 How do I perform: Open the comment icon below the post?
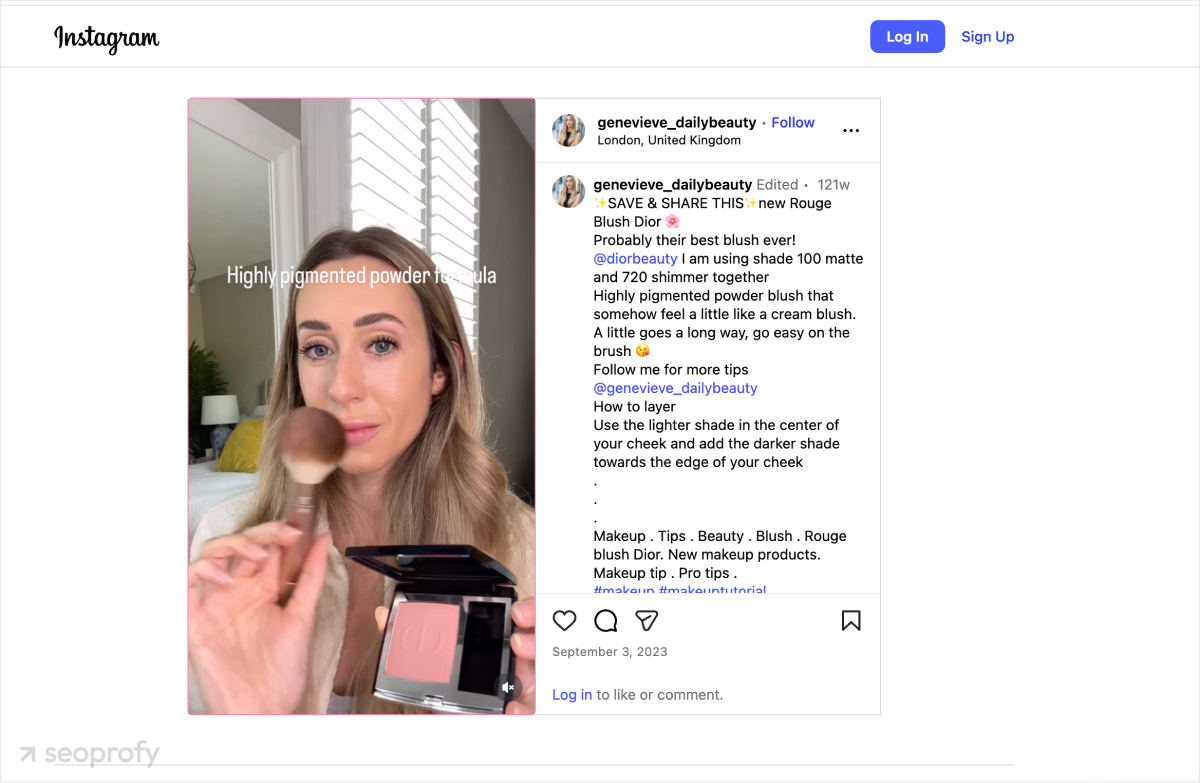pos(605,620)
